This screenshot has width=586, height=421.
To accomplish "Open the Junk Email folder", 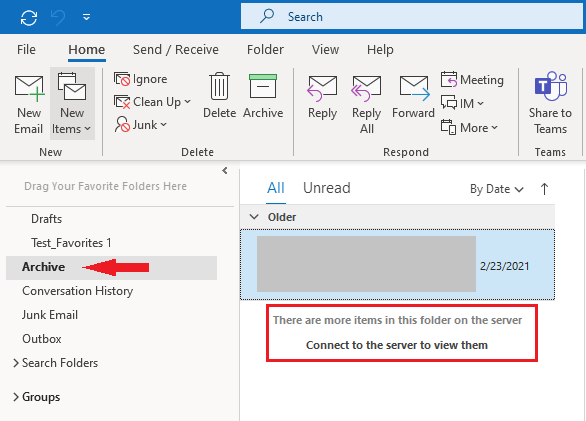I will coord(50,315).
